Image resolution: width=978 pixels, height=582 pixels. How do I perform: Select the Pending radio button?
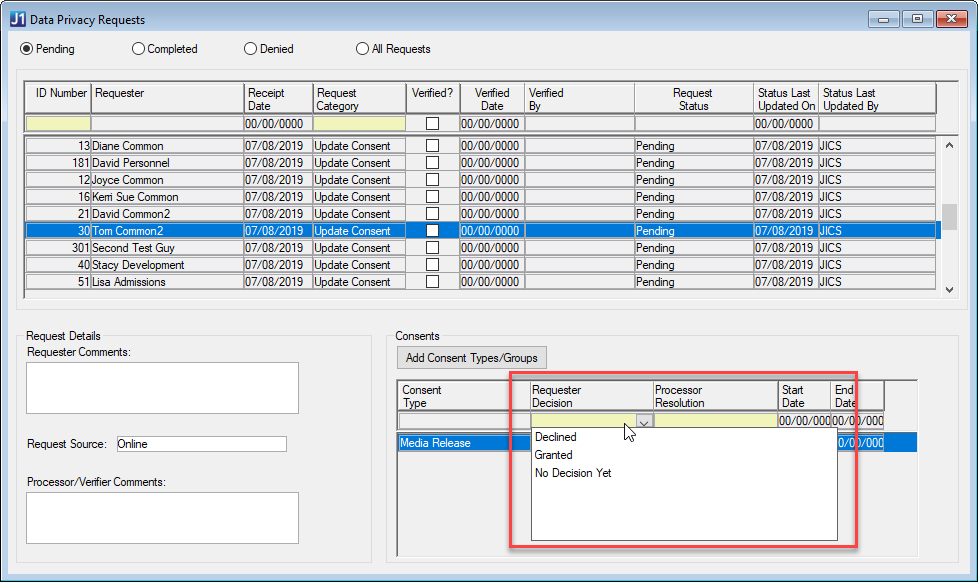pos(27,49)
